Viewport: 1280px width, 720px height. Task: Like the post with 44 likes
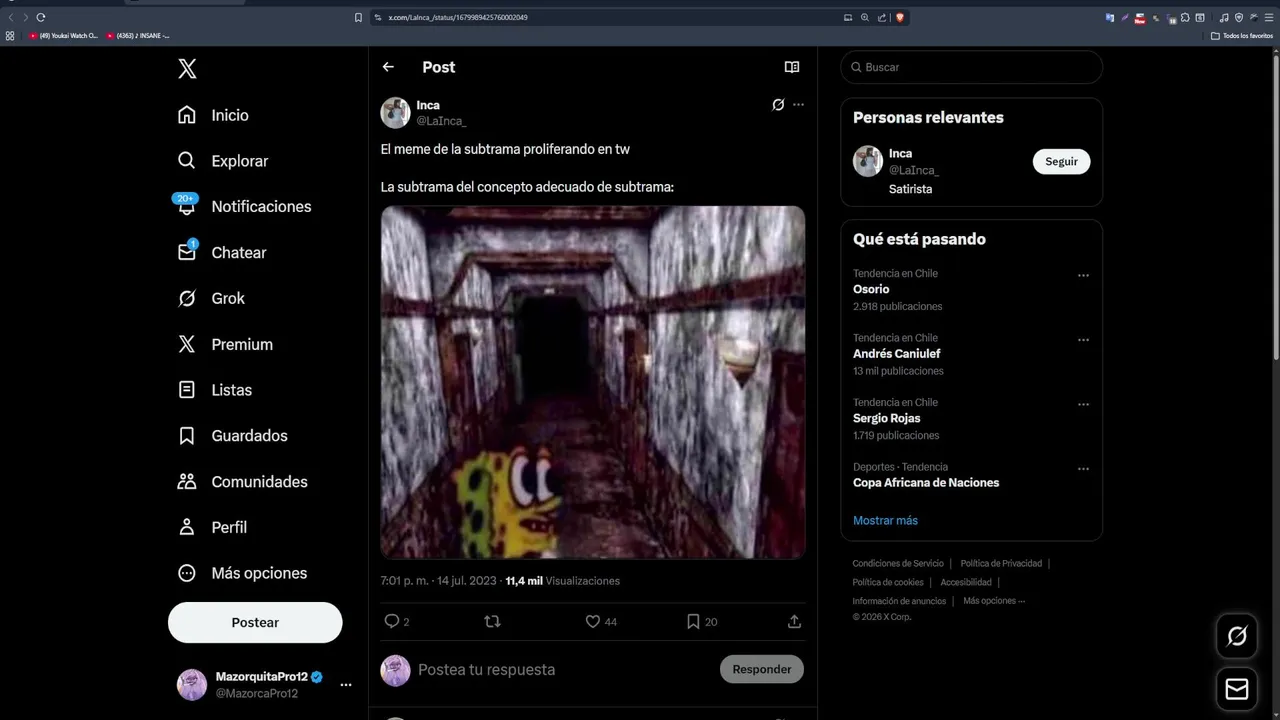(592, 621)
